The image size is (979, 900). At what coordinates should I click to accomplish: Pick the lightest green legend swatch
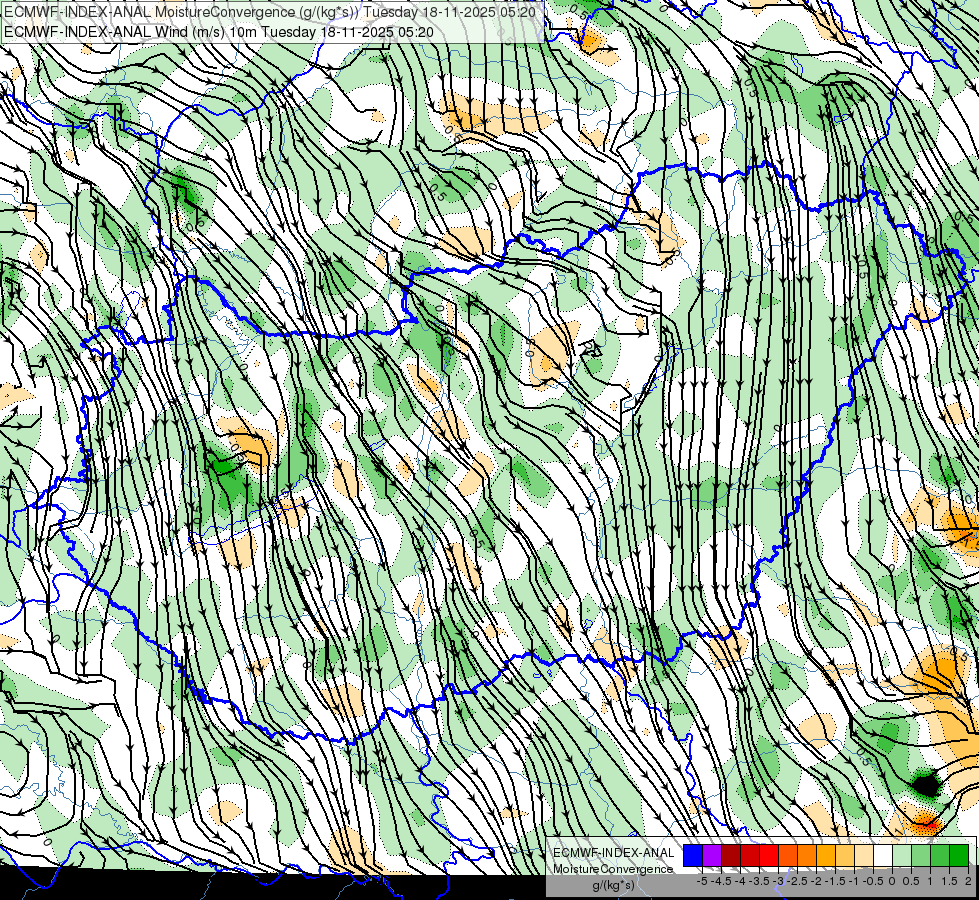coord(902,856)
